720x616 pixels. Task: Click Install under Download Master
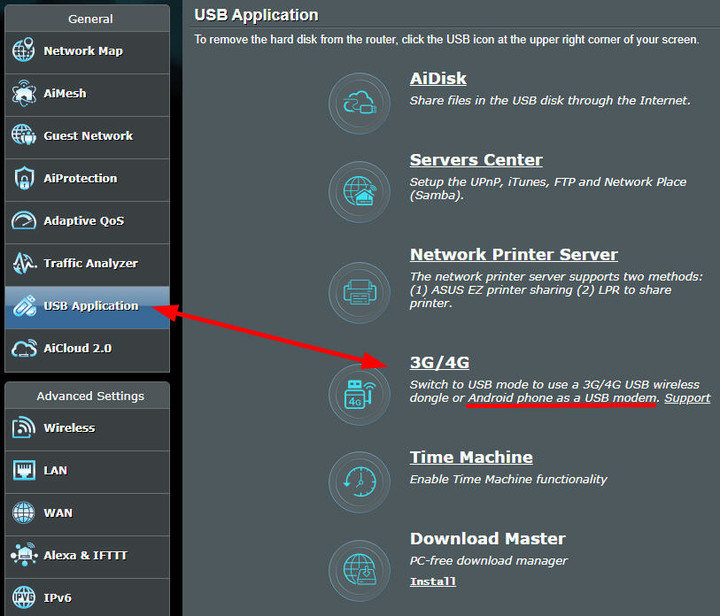433,581
